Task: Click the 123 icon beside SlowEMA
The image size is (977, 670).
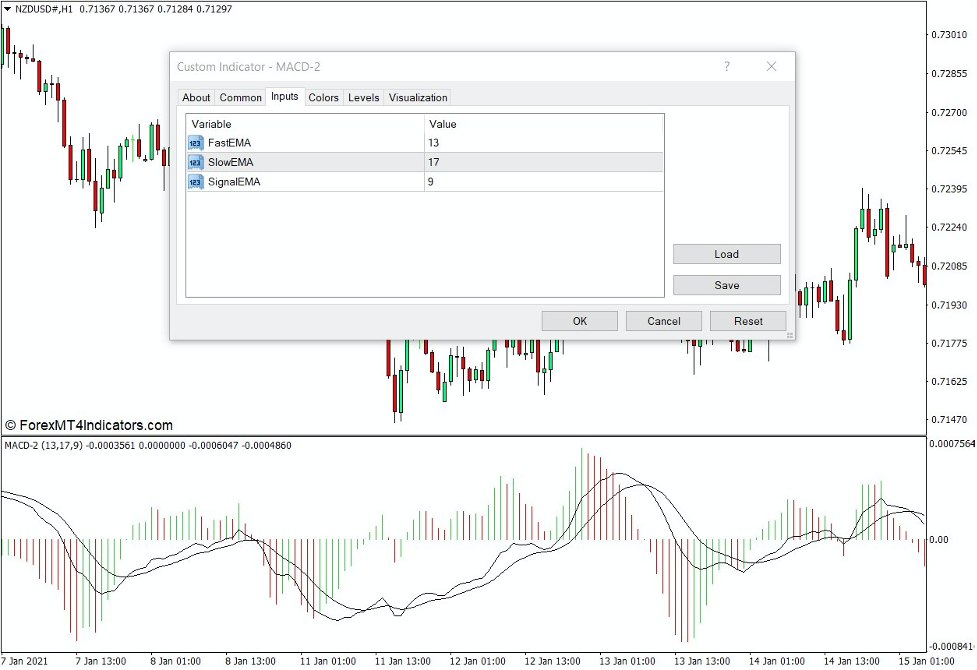Action: [196, 162]
